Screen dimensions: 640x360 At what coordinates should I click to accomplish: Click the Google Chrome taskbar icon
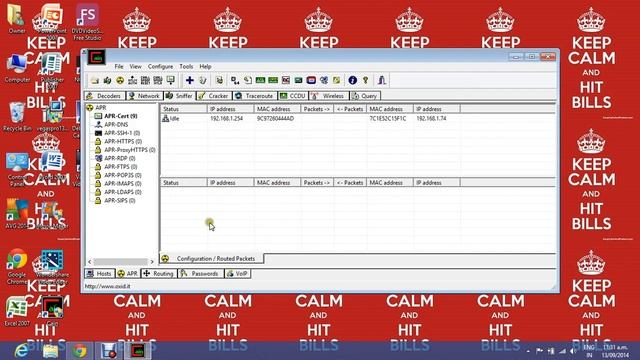coord(80,351)
